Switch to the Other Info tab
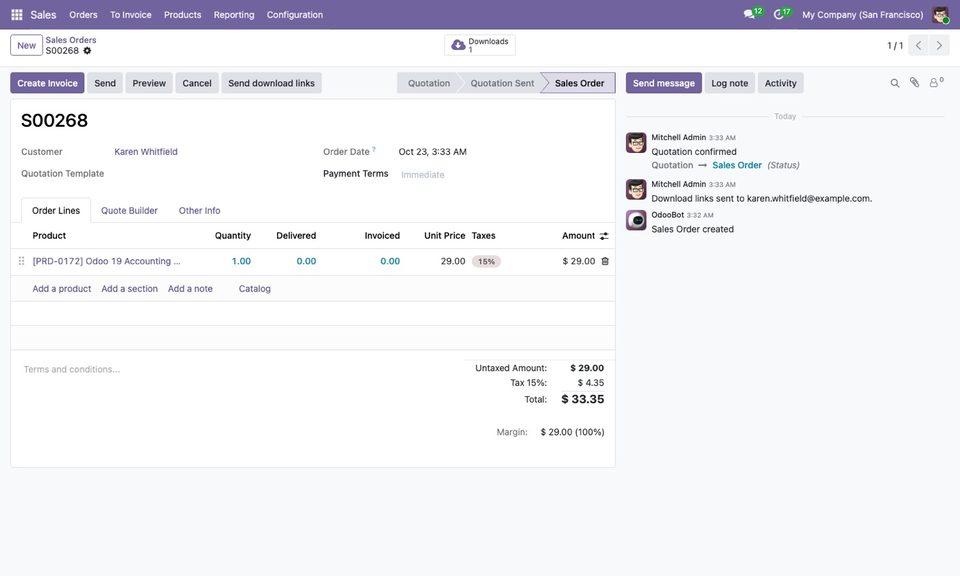 click(200, 211)
